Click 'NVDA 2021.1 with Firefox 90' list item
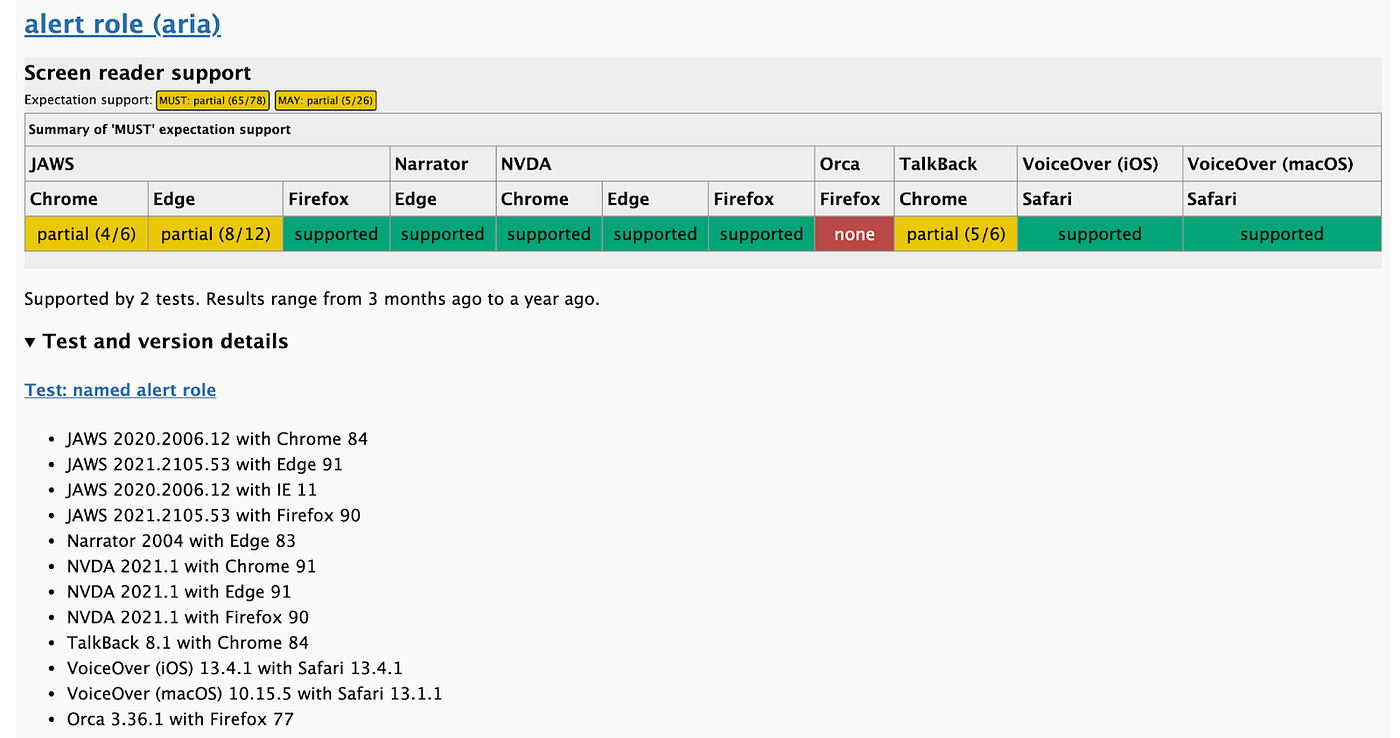This screenshot has width=1400, height=738. click(x=188, y=617)
